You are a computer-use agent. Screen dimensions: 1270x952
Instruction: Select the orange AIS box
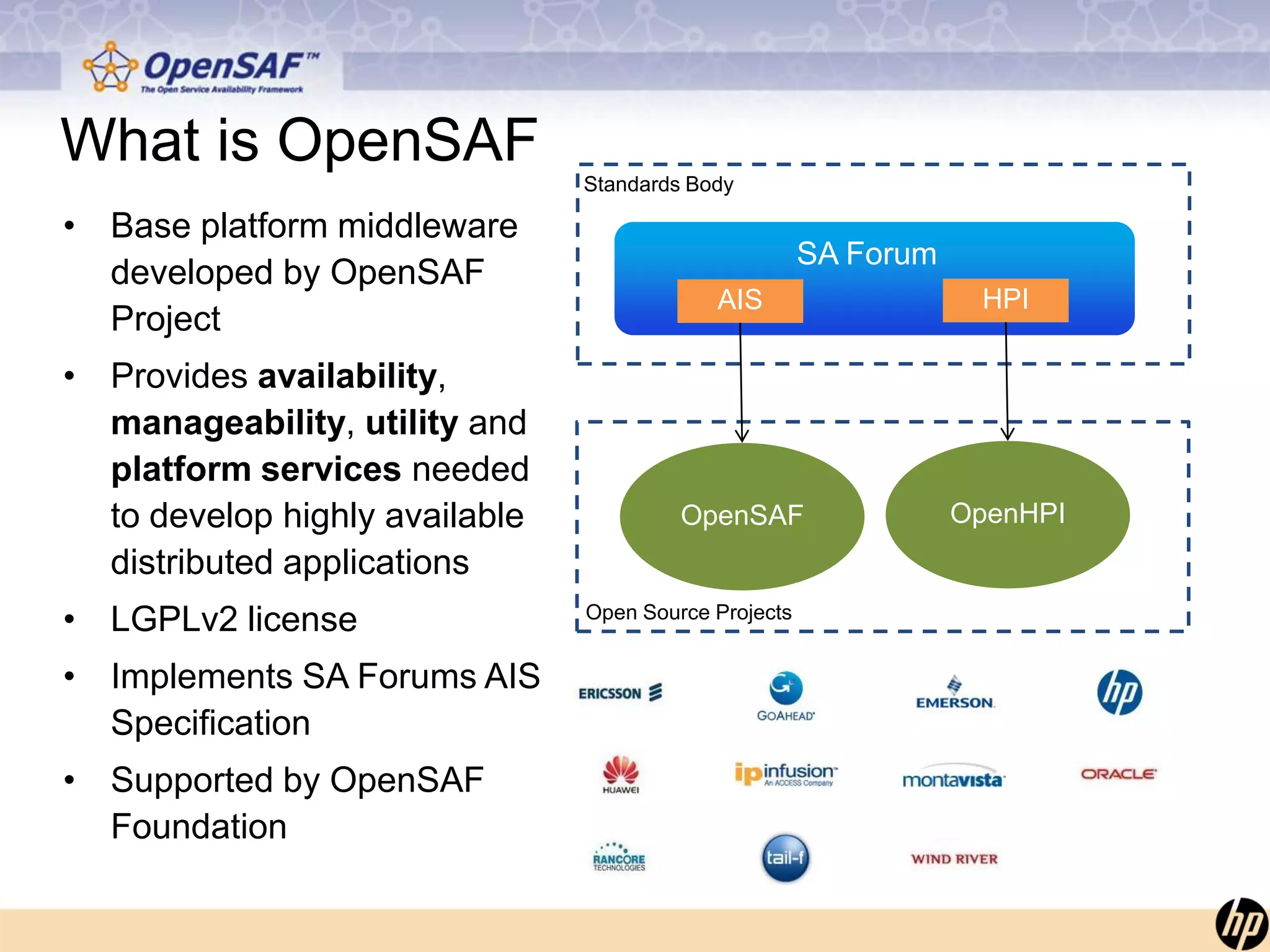pos(740,301)
